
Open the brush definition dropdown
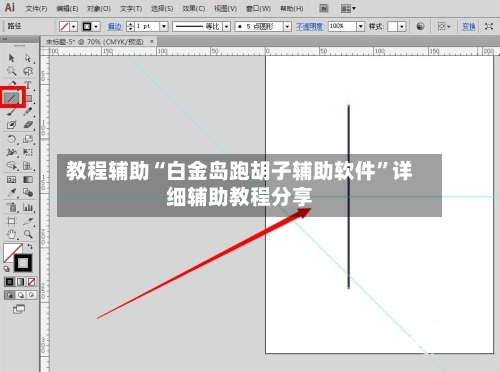[287, 26]
